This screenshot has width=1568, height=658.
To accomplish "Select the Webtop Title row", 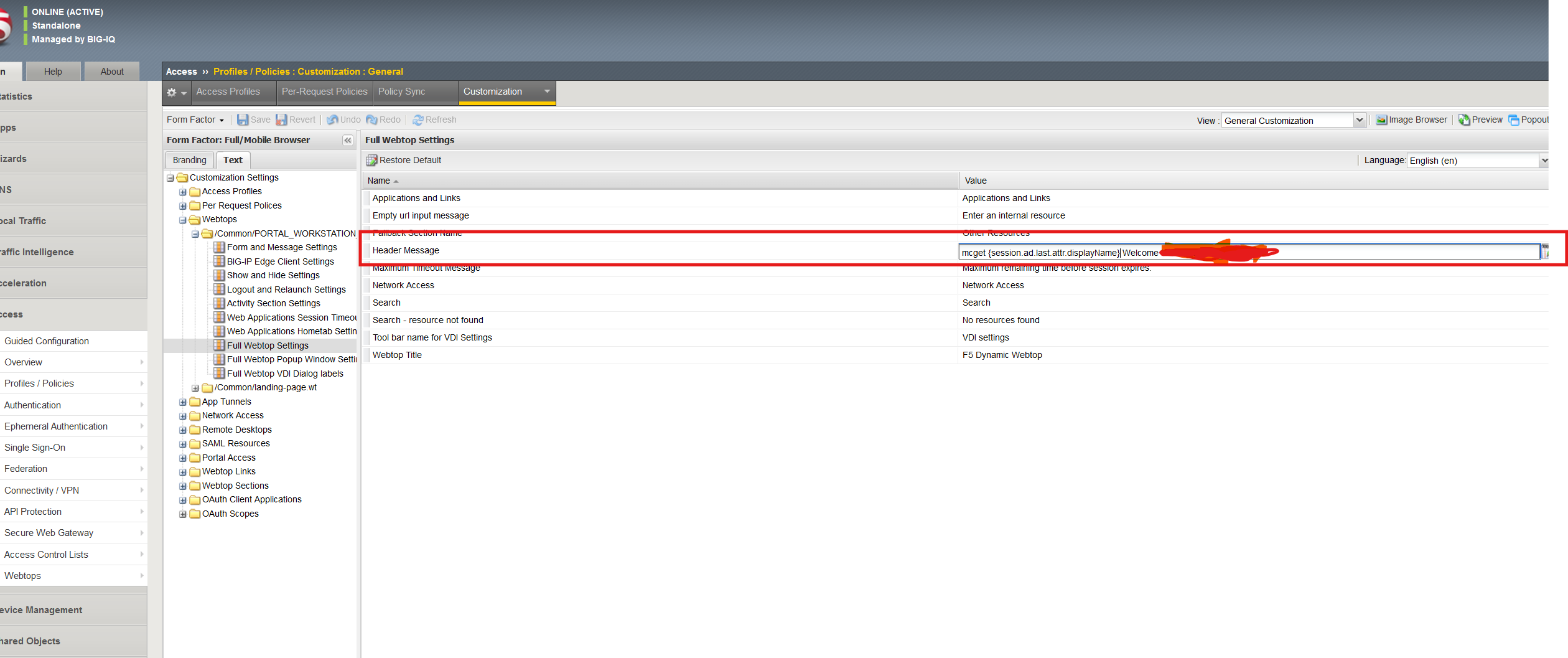I will 956,355.
